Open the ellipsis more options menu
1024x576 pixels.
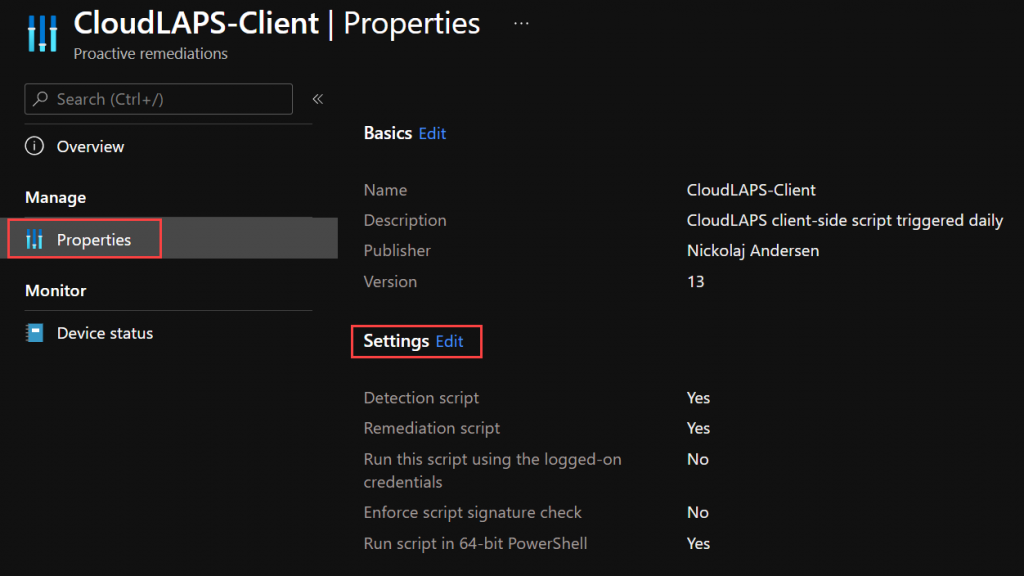click(521, 24)
